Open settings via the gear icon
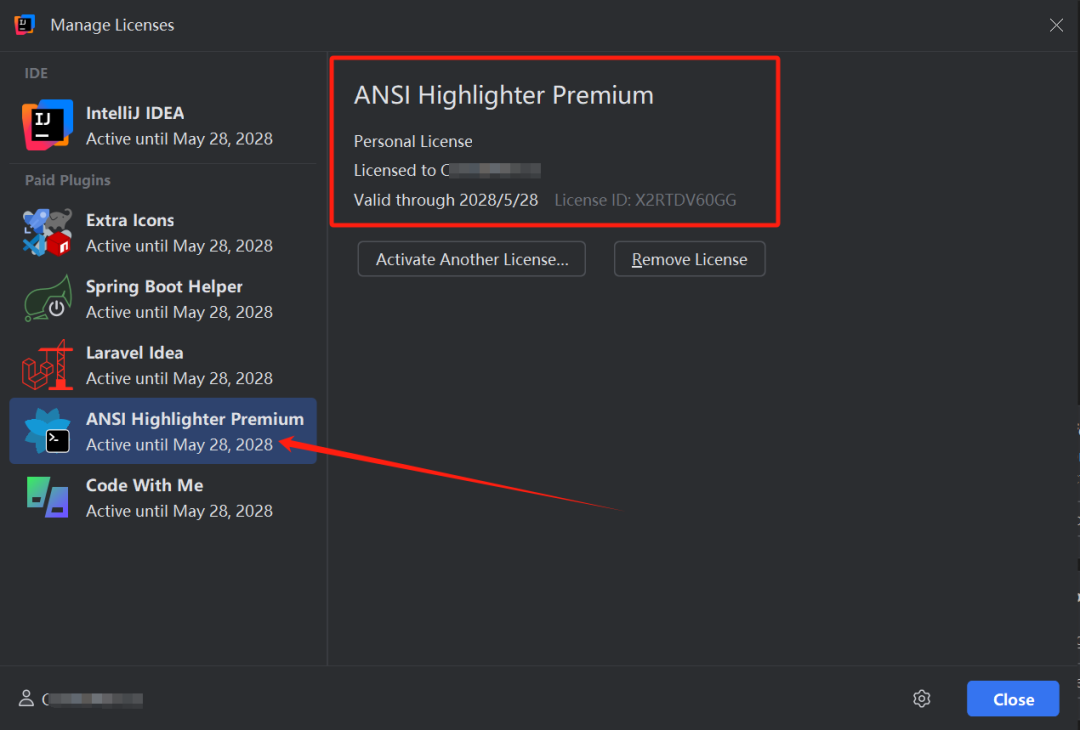Viewport: 1080px width, 730px height. coord(922,699)
